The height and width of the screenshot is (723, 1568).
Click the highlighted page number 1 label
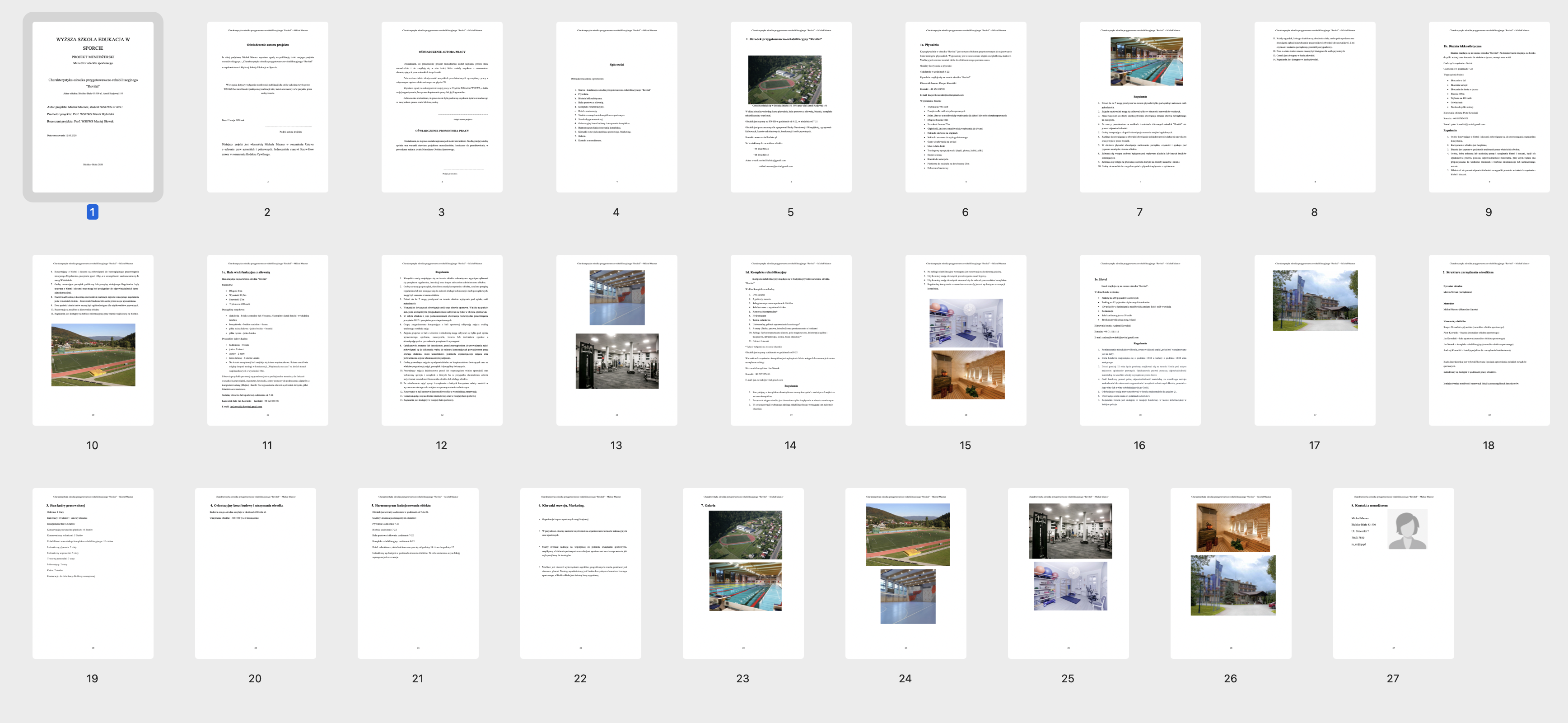[93, 212]
